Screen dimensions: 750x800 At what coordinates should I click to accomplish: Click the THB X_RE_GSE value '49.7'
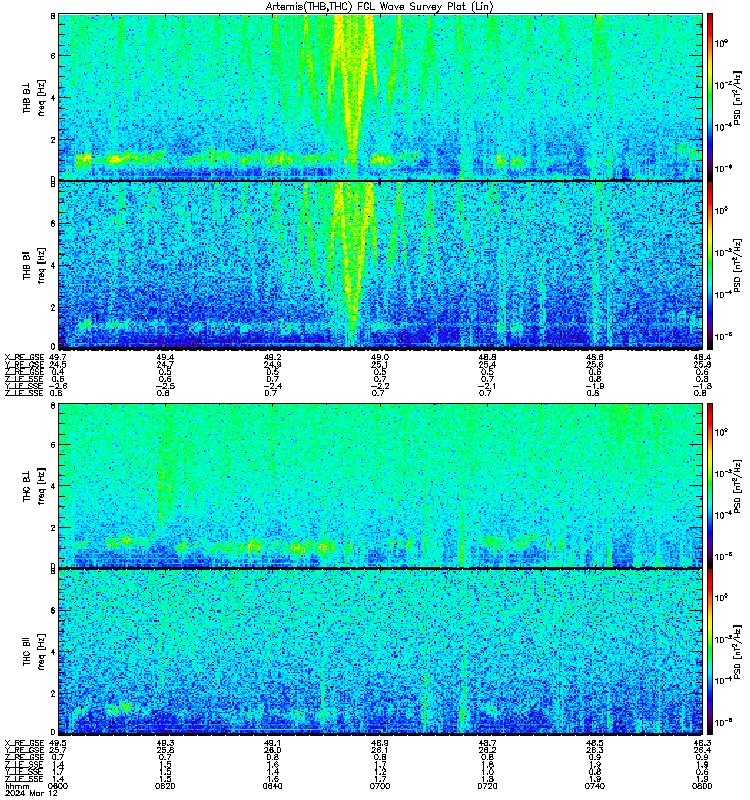pos(58,358)
